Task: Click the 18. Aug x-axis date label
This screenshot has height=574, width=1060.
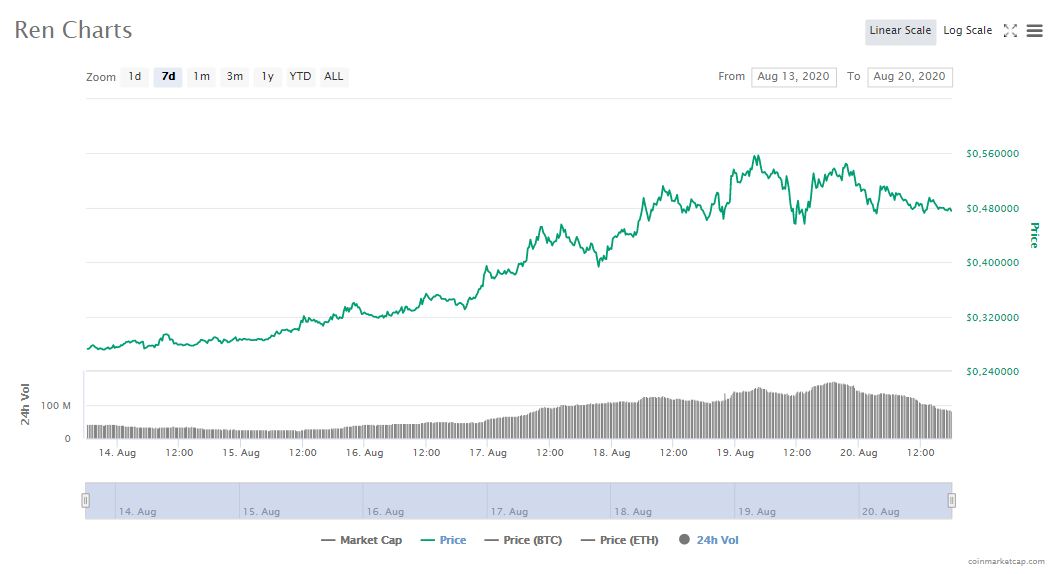Action: 611,453
